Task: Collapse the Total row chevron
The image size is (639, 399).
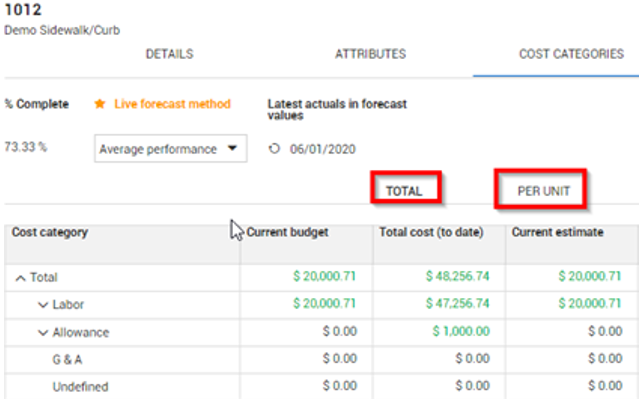Action: (x=20, y=278)
